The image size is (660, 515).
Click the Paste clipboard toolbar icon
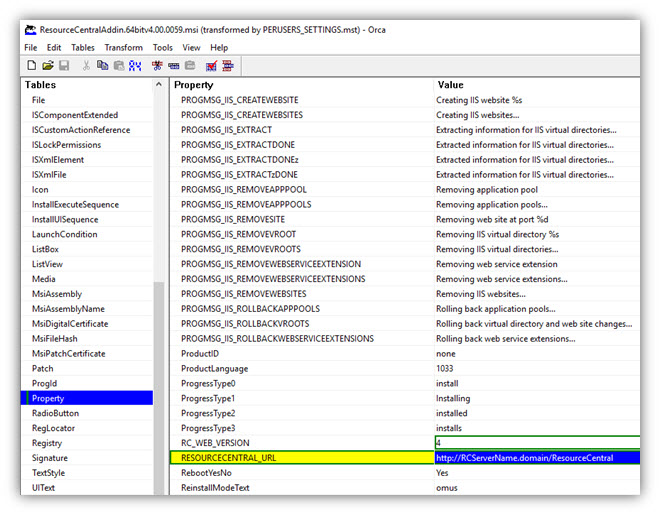(119, 65)
